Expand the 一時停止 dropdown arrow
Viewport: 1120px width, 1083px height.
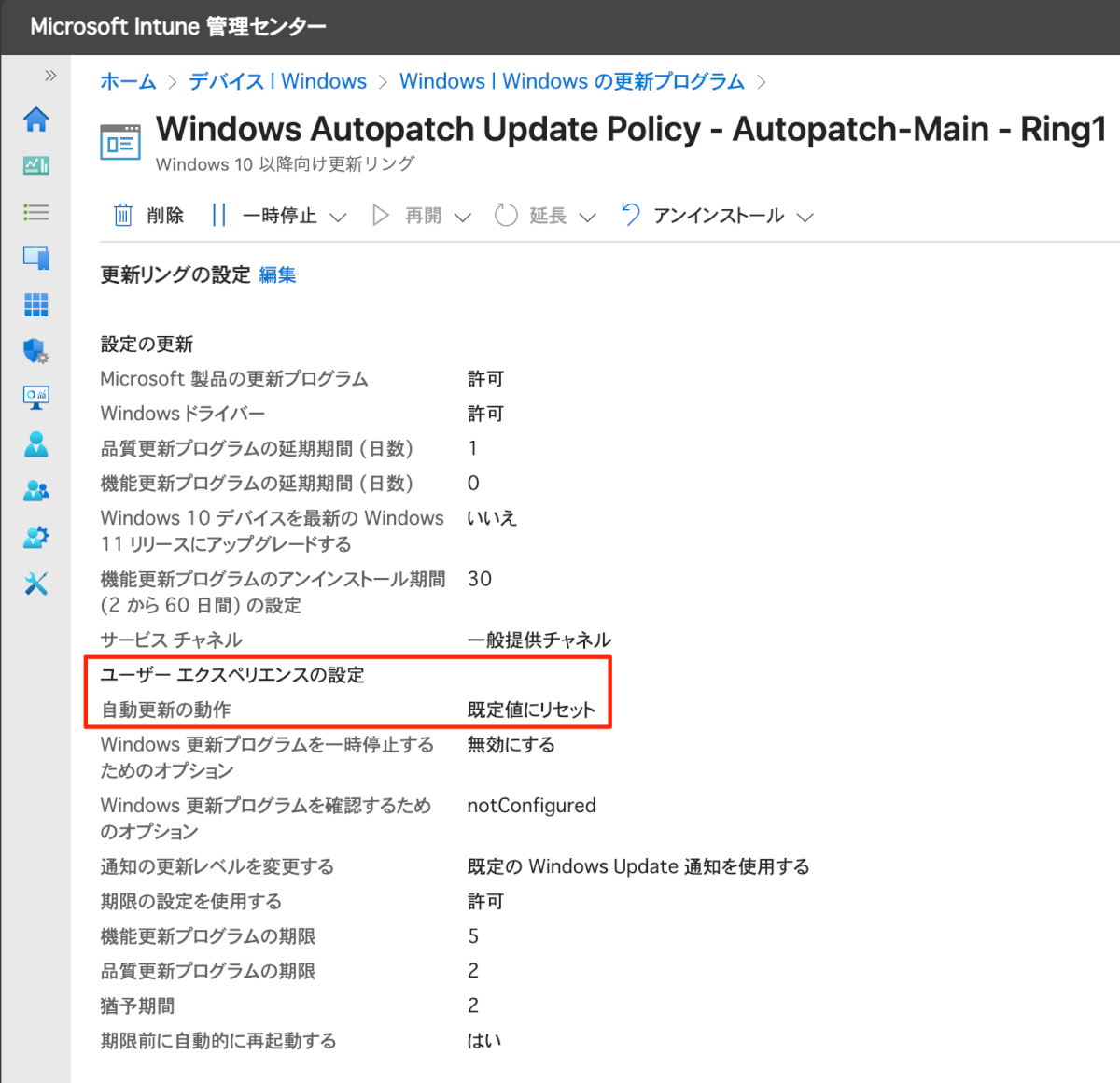339,218
